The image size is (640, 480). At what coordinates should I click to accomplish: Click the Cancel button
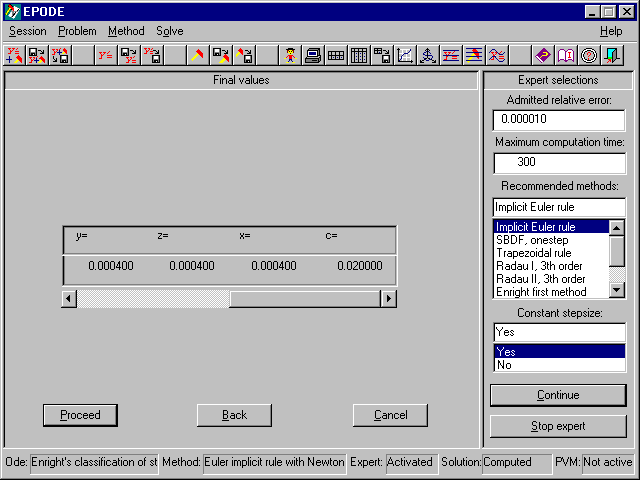[x=391, y=415]
